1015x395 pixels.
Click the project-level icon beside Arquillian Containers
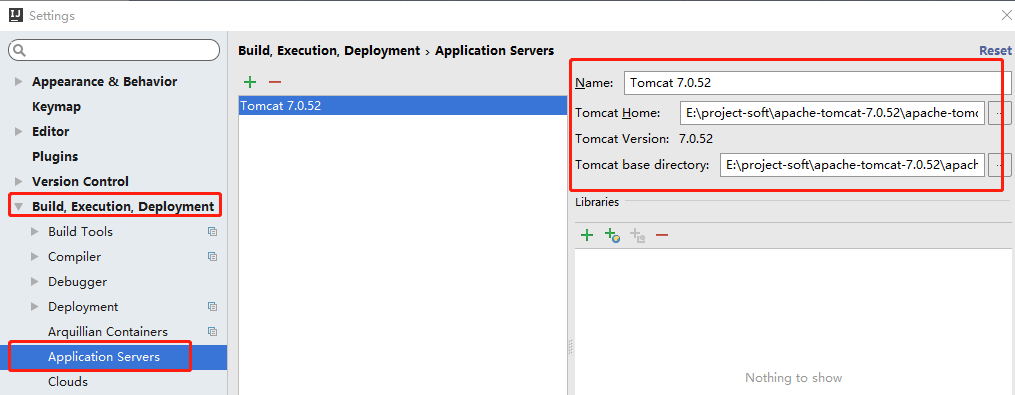click(x=212, y=332)
